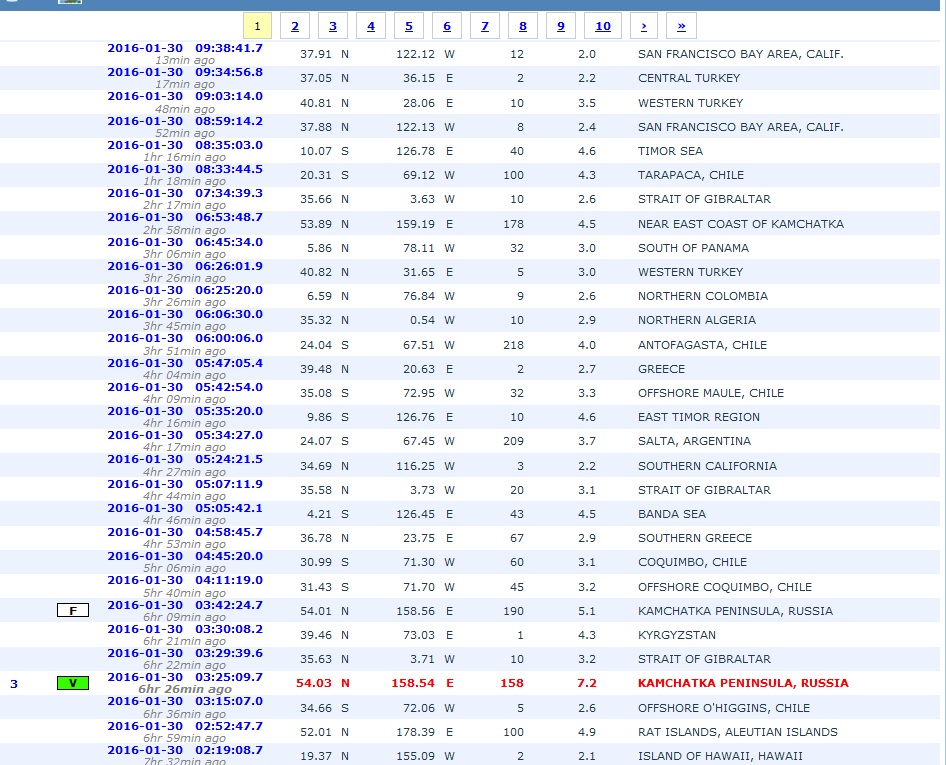
Task: Open the 02:19:08.7 Hawaii earthquake
Action: click(185, 751)
